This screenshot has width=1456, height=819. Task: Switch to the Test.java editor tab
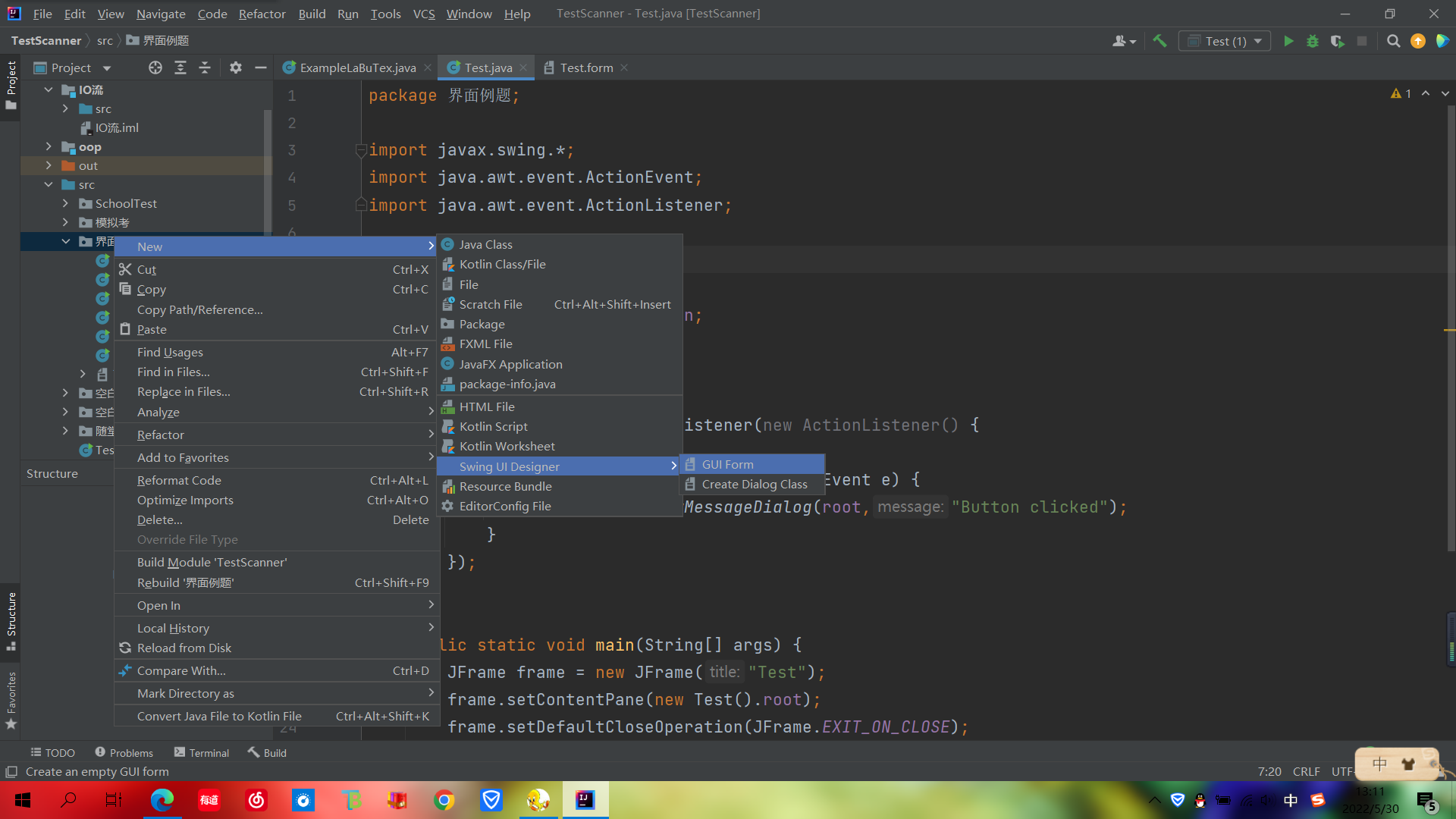(x=488, y=67)
